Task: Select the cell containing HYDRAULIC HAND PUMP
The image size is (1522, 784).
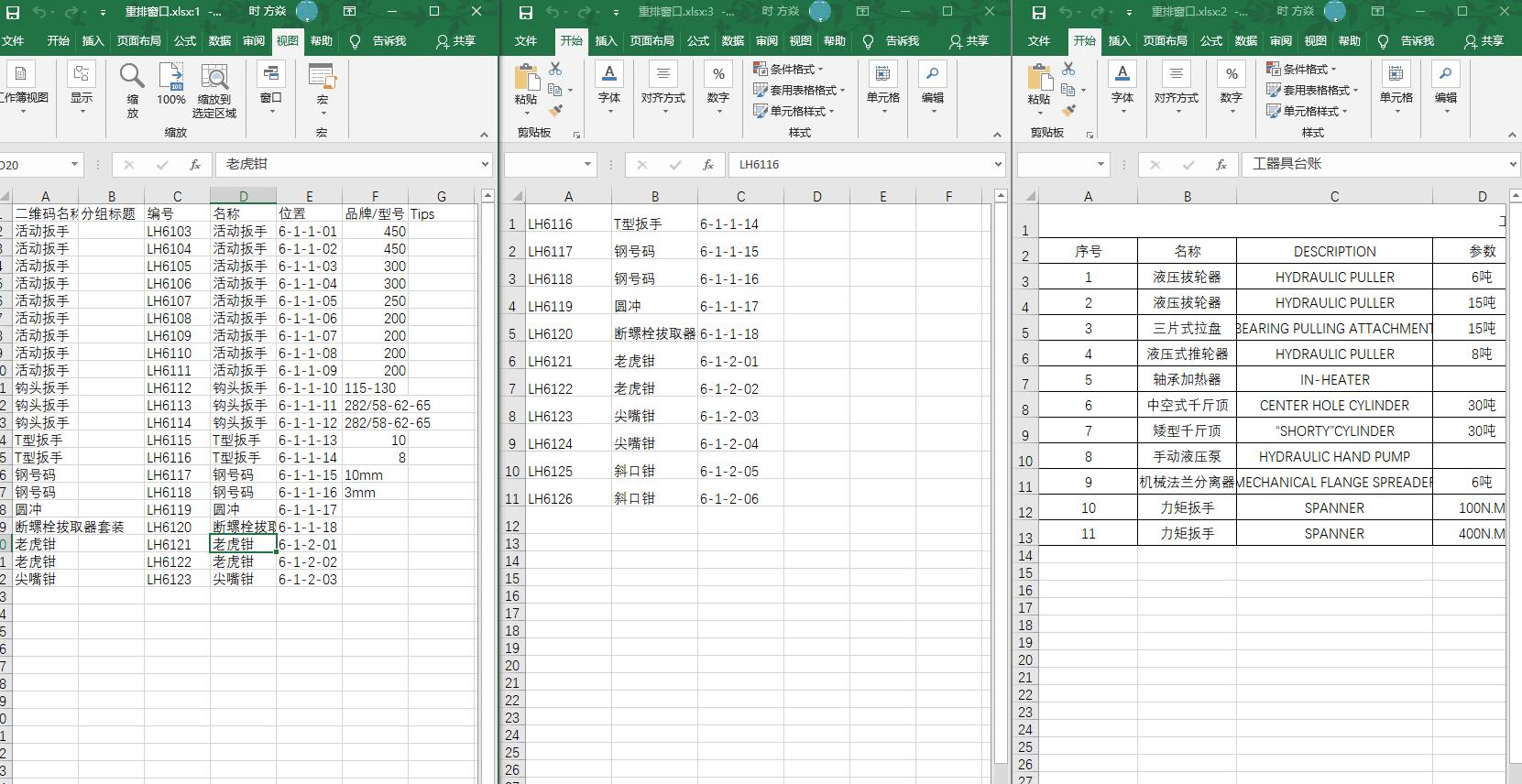Action: (x=1334, y=456)
